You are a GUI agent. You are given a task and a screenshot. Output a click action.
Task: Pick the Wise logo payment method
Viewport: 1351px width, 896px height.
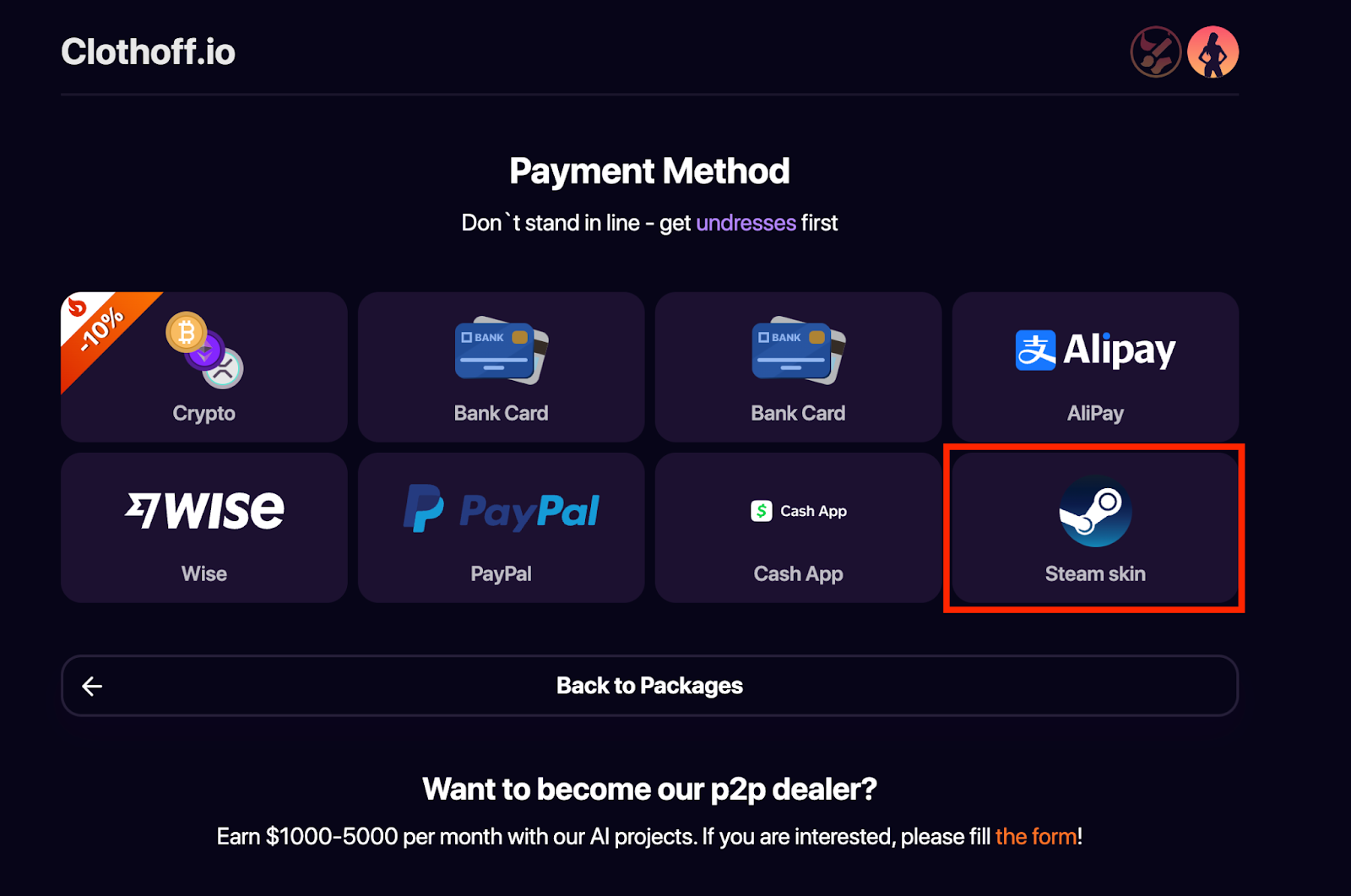click(x=204, y=510)
